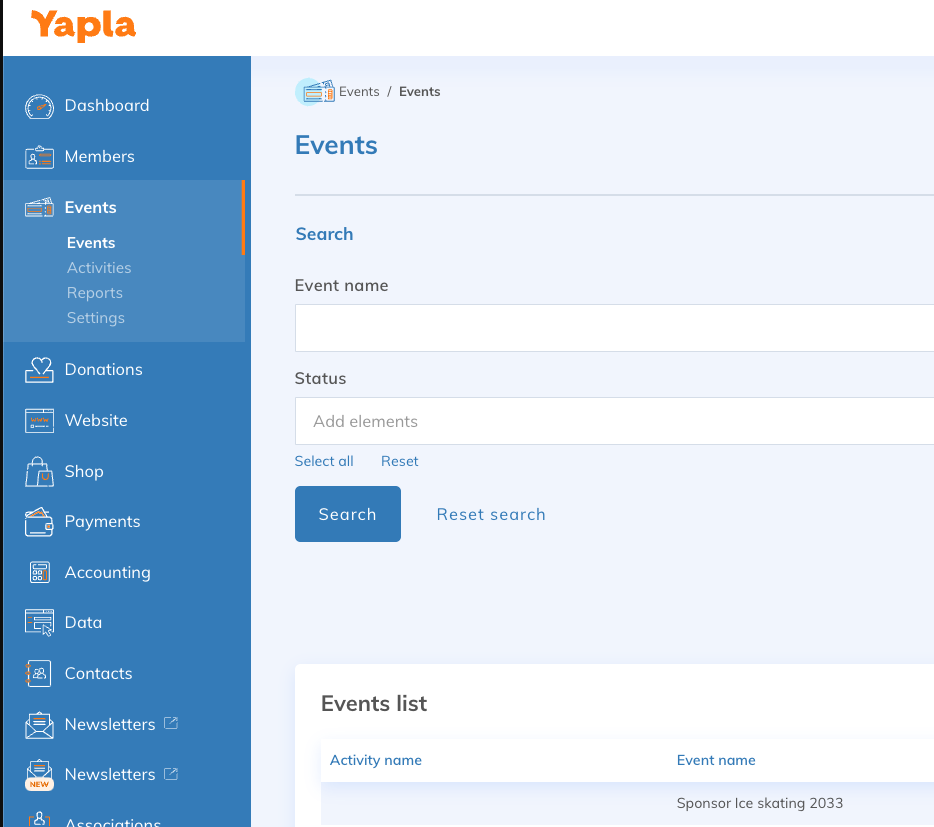The image size is (934, 827).
Task: Click Select all under Status
Action: tap(324, 461)
